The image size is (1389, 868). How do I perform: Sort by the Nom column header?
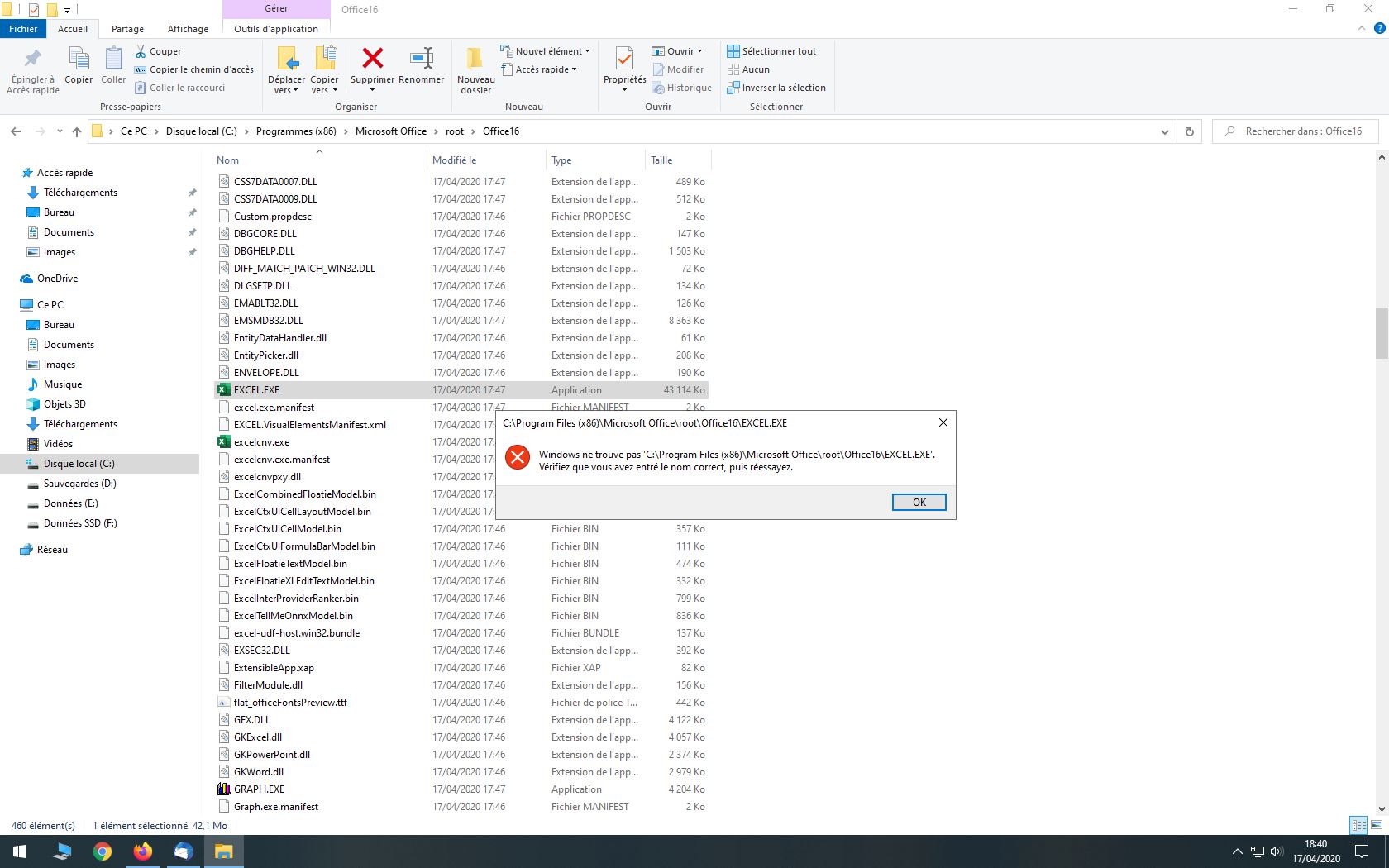point(319,160)
